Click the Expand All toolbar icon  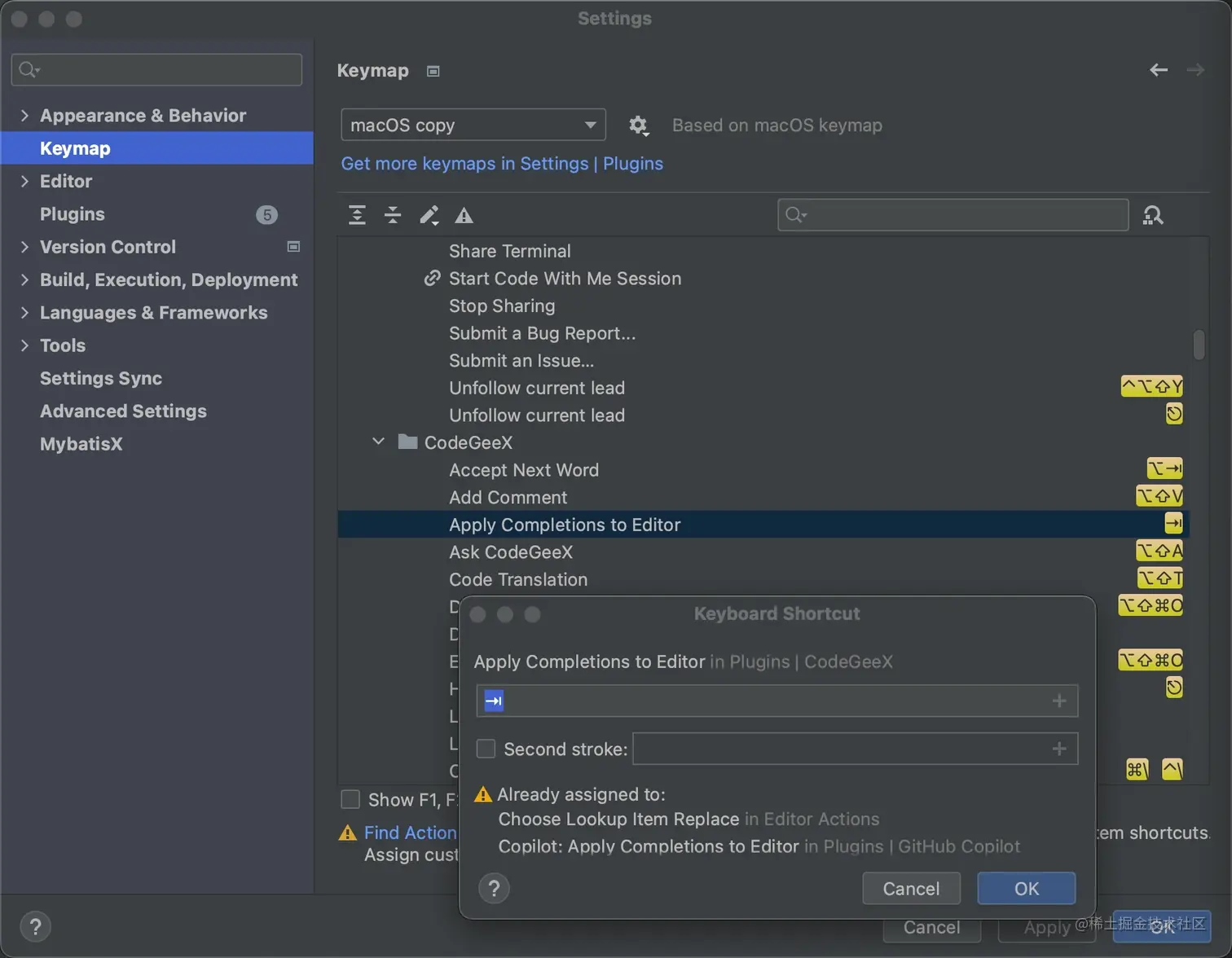point(357,215)
